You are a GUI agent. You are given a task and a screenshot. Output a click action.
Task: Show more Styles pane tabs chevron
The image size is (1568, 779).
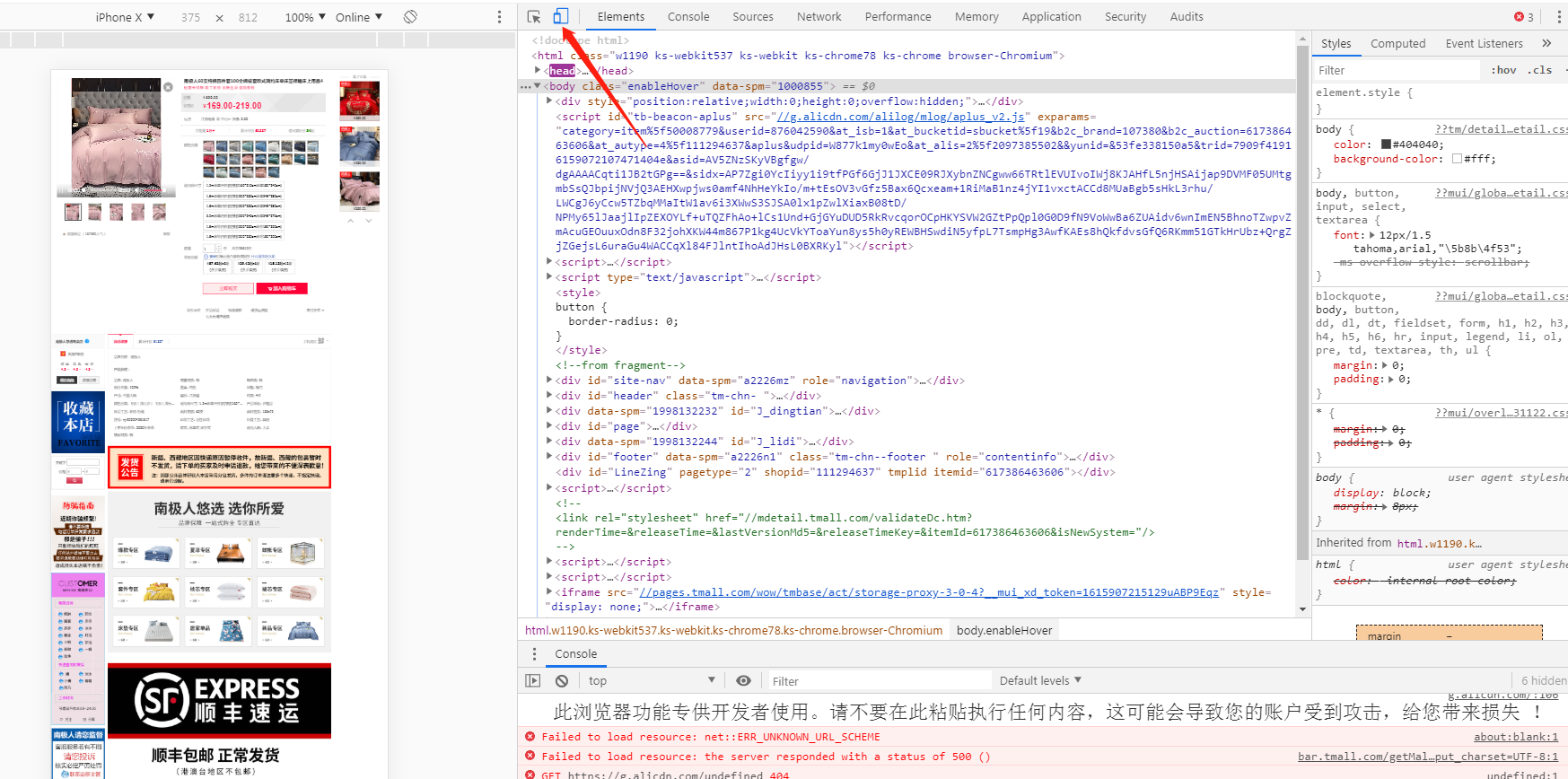(1546, 43)
